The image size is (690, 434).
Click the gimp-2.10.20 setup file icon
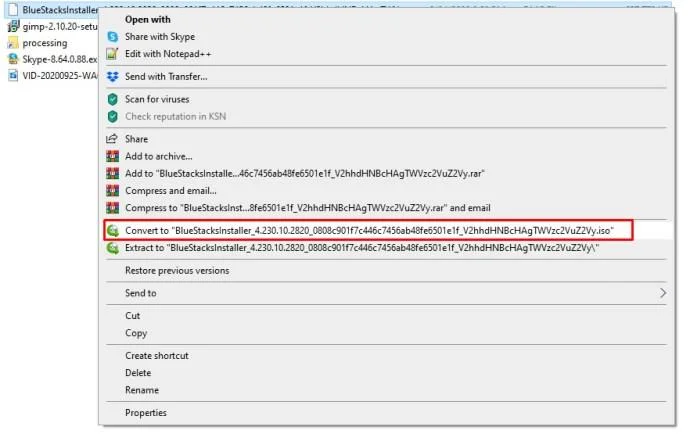coord(13,26)
